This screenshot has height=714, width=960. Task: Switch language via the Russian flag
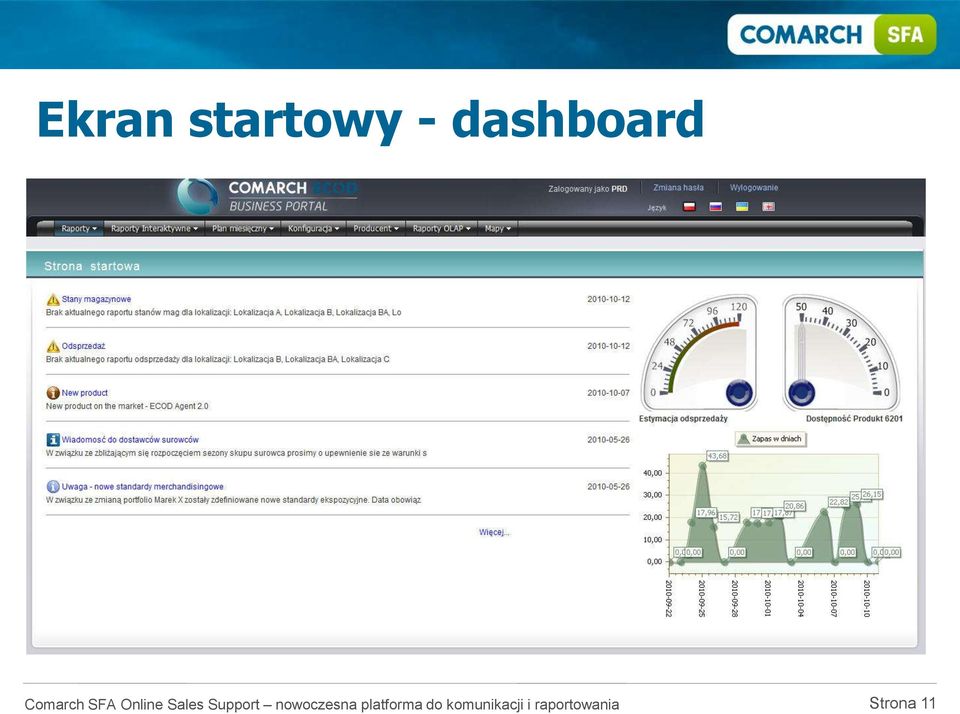(716, 207)
